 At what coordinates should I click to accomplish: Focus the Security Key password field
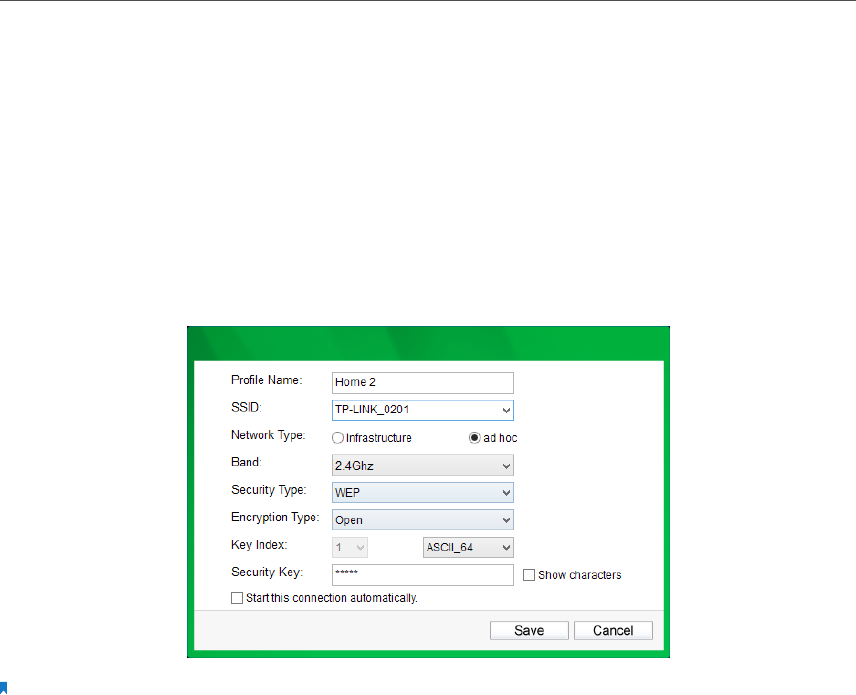[423, 575]
